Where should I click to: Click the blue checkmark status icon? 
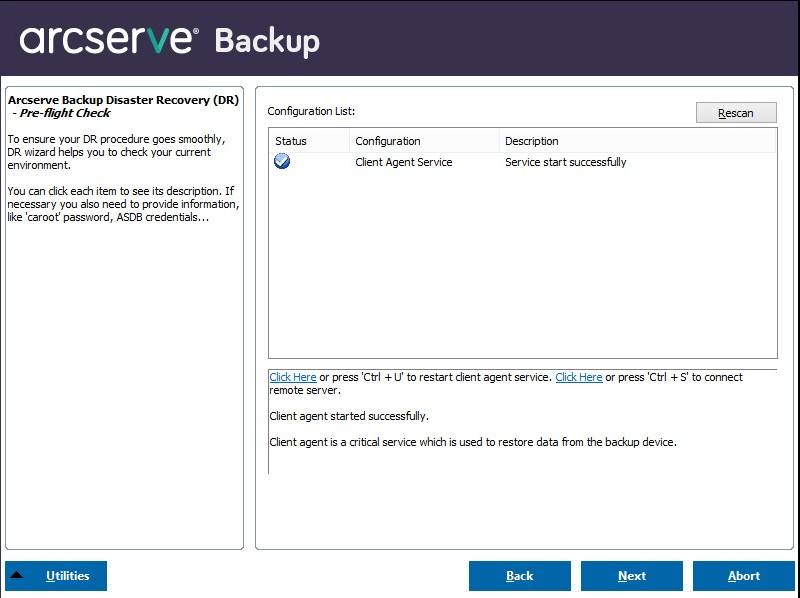(x=282, y=161)
